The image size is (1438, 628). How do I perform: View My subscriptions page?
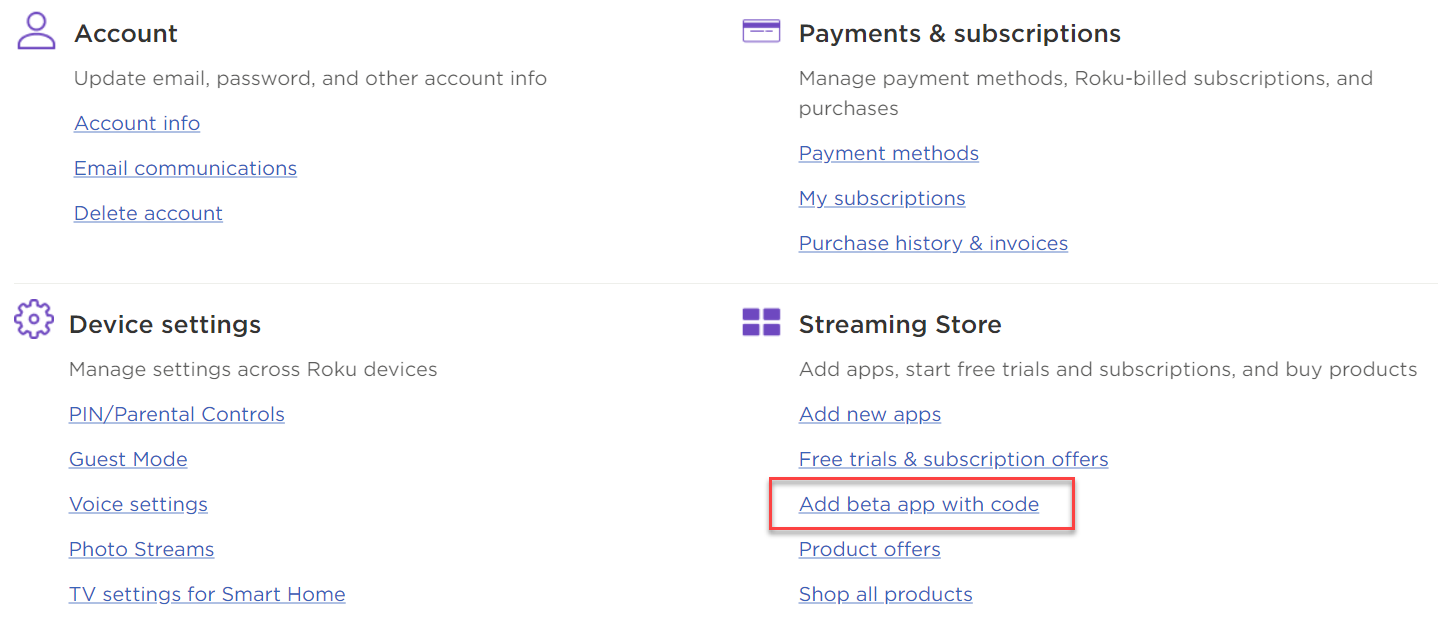tap(881, 198)
